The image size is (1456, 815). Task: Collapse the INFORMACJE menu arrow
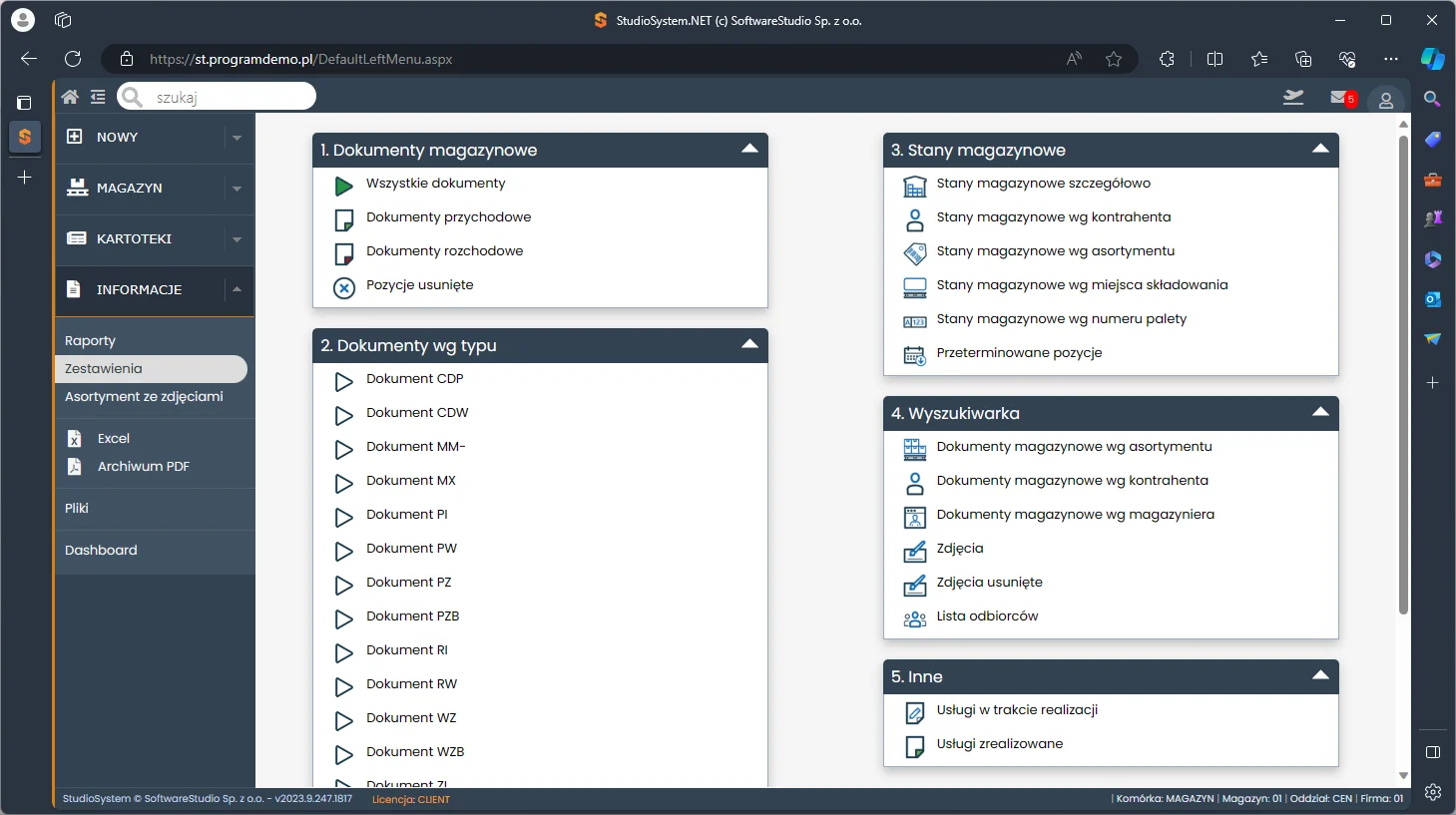(x=237, y=289)
